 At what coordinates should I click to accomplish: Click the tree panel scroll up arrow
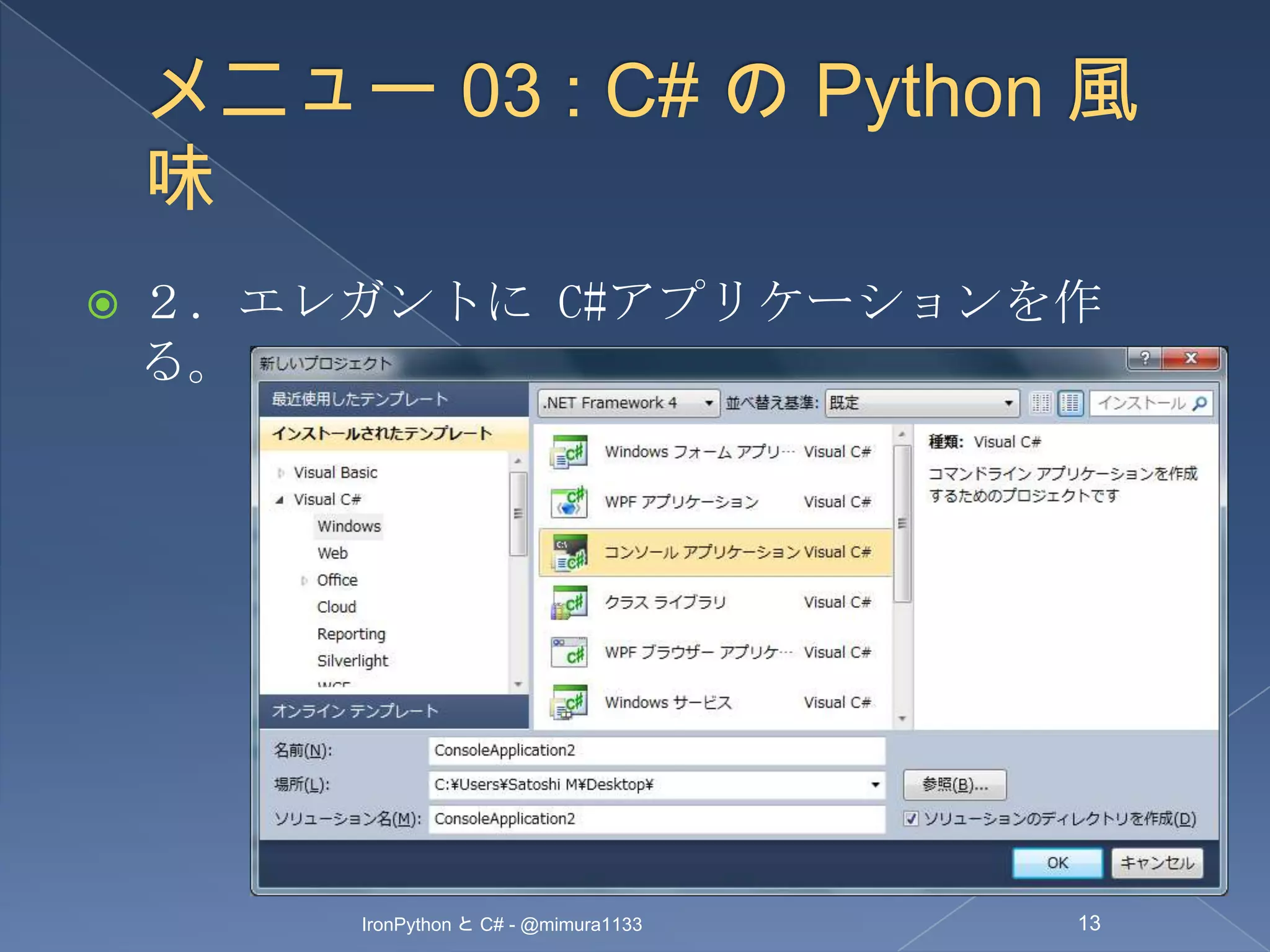pos(518,461)
